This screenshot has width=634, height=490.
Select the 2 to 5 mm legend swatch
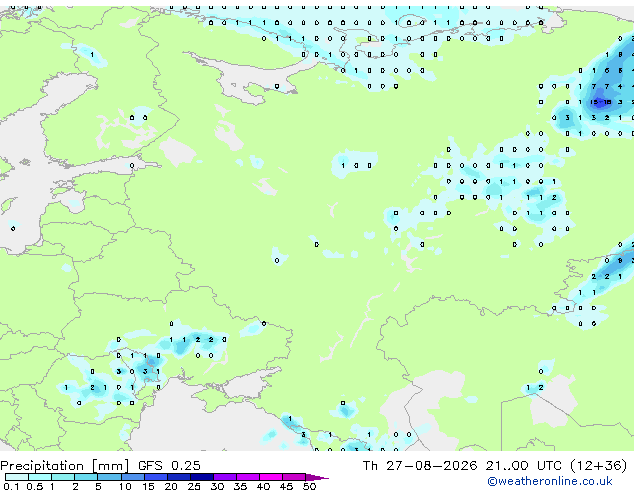tap(86, 477)
